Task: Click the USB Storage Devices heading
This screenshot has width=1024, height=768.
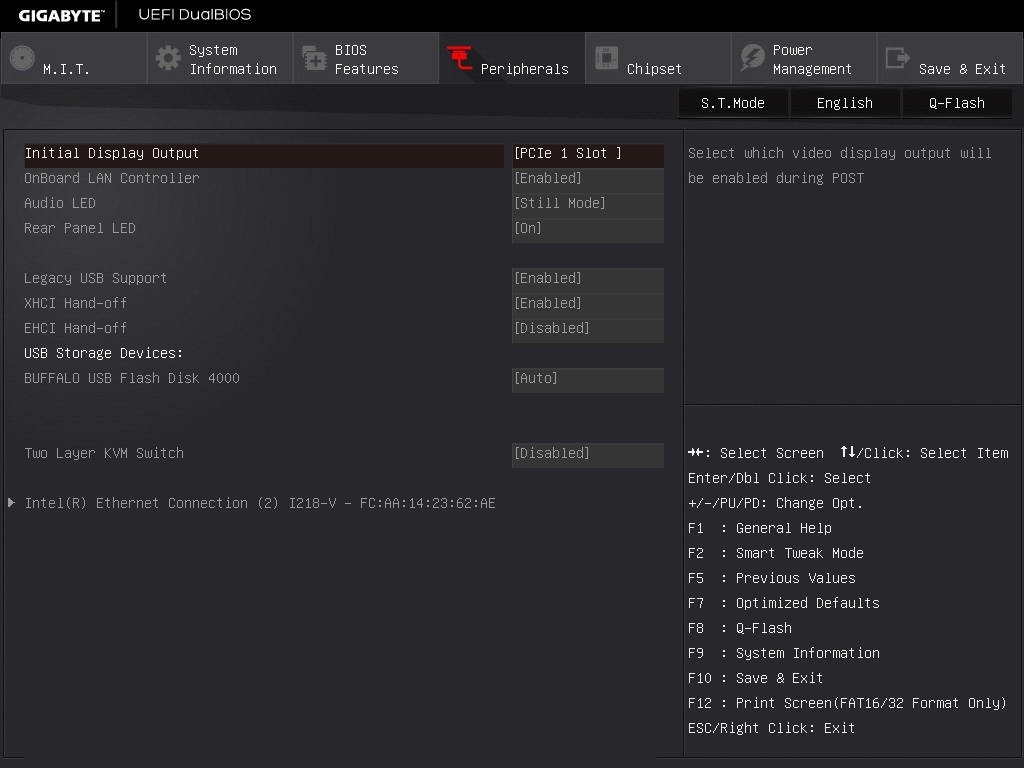Action: 103,353
